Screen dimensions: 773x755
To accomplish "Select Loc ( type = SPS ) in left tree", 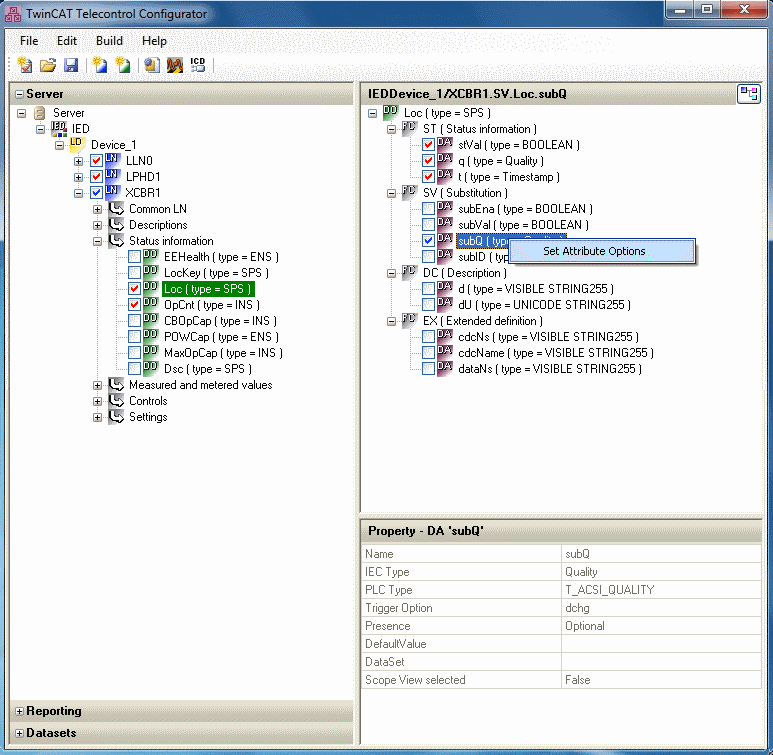I will coord(208,289).
